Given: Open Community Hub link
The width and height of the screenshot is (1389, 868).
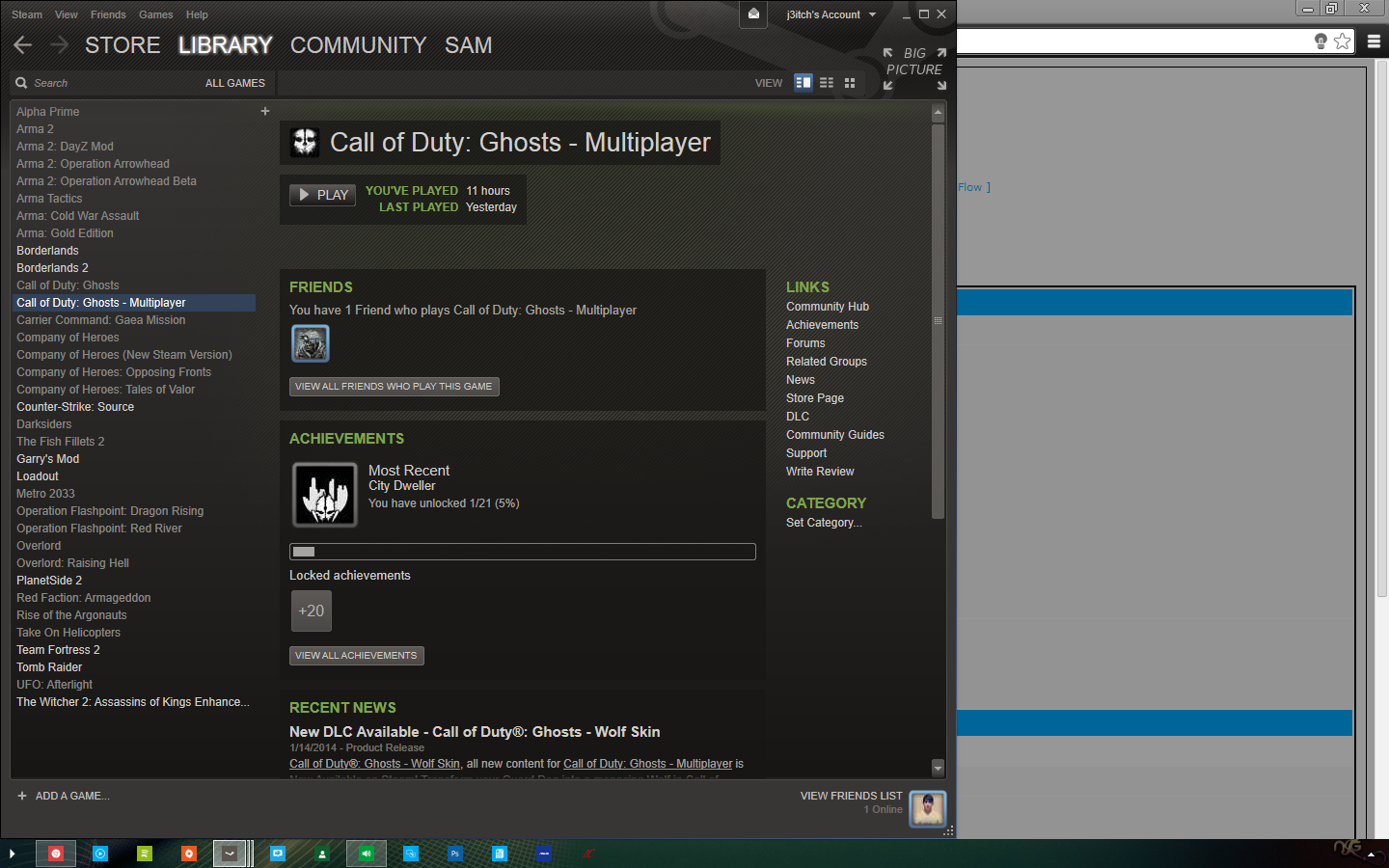Looking at the screenshot, I should pyautogui.click(x=828, y=307).
